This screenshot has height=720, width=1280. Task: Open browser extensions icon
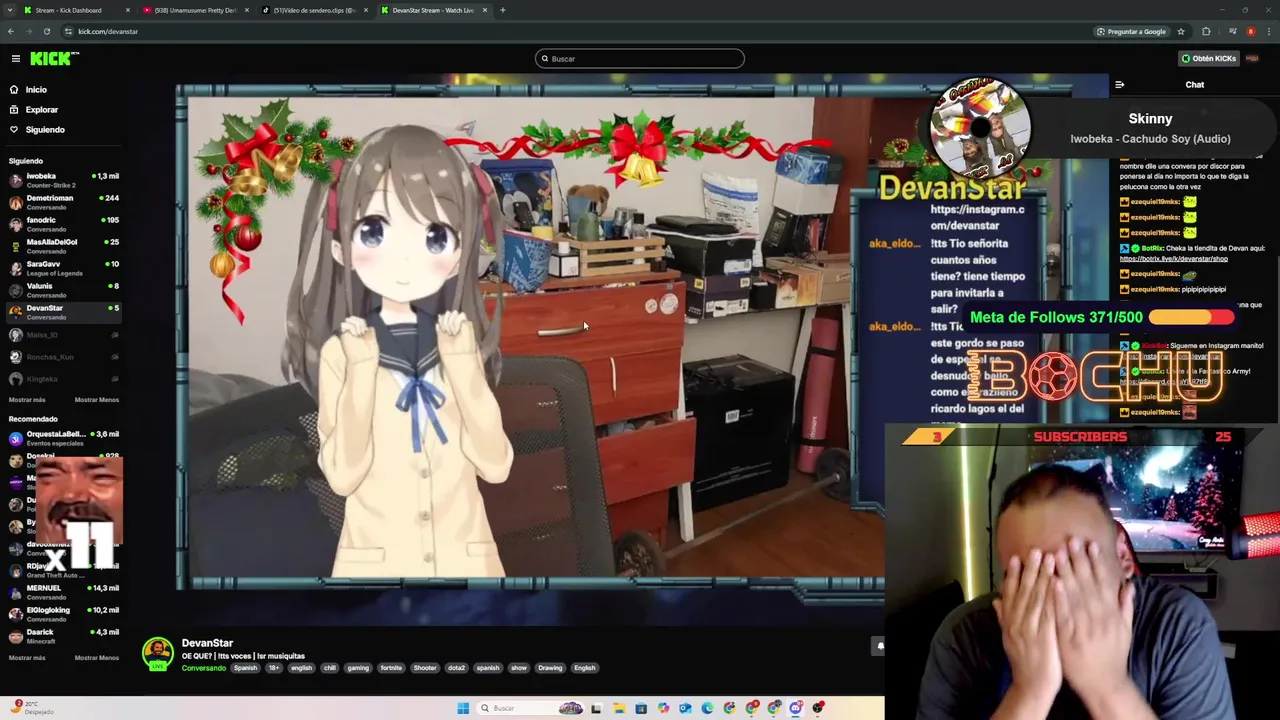coord(1206,31)
